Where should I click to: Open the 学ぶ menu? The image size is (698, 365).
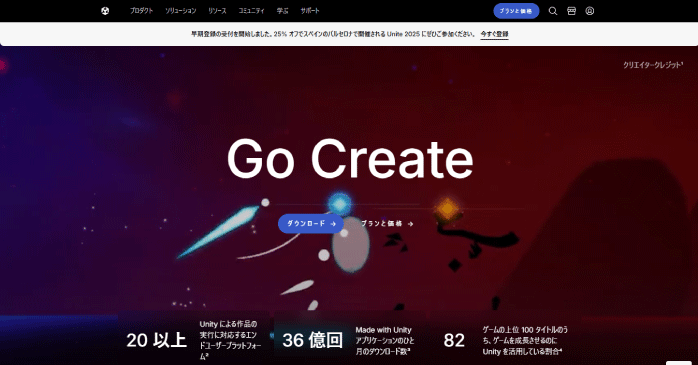click(x=282, y=11)
